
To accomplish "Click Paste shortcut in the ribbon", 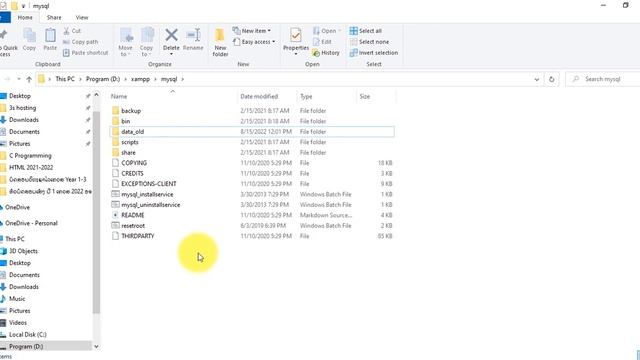I will click(x=86, y=53).
